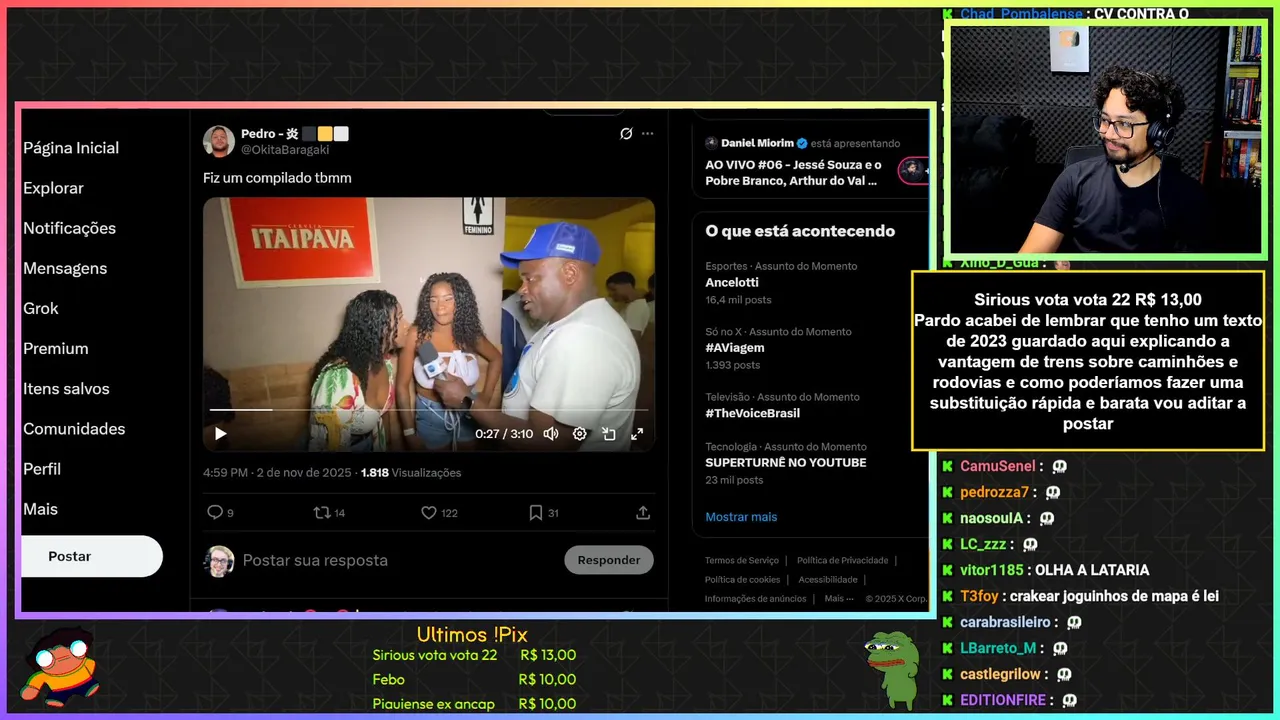Open Itens salvos in sidebar
Viewport: 1280px width, 720px height.
(67, 388)
